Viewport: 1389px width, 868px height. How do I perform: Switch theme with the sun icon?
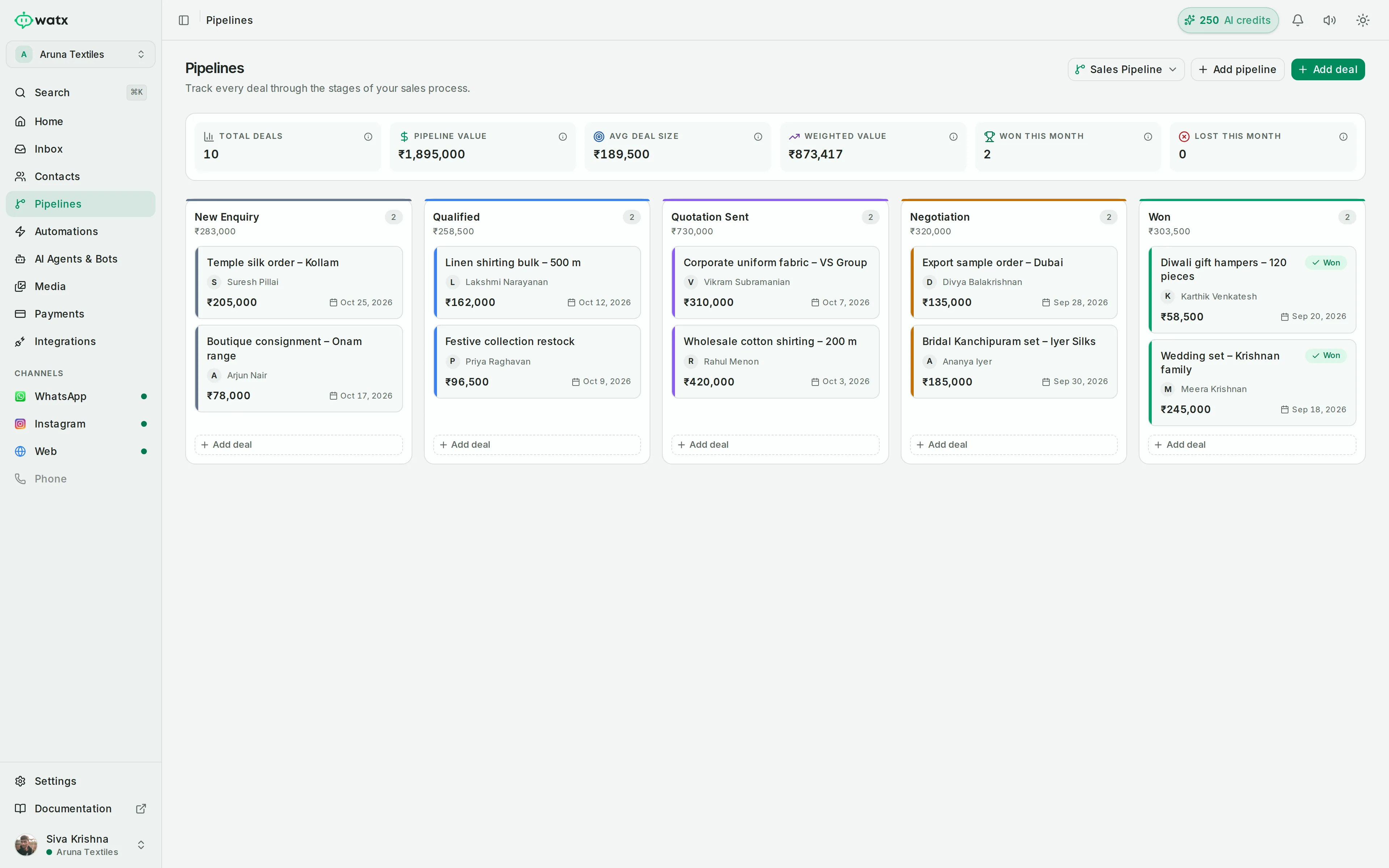pyautogui.click(x=1363, y=20)
